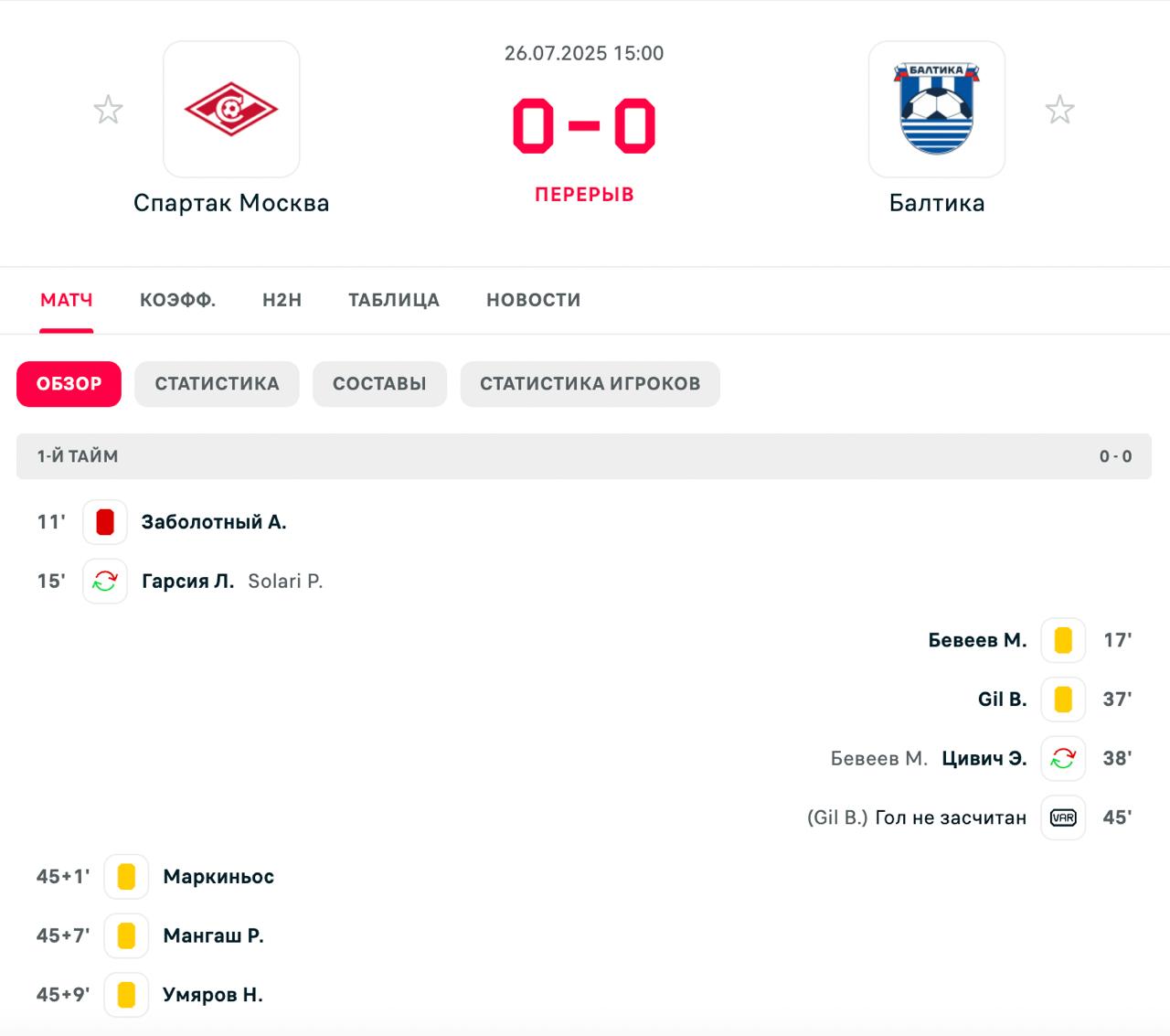This screenshot has width=1170, height=1036.
Task: Click yellow card icon next to Маркиньос
Action: [x=127, y=876]
